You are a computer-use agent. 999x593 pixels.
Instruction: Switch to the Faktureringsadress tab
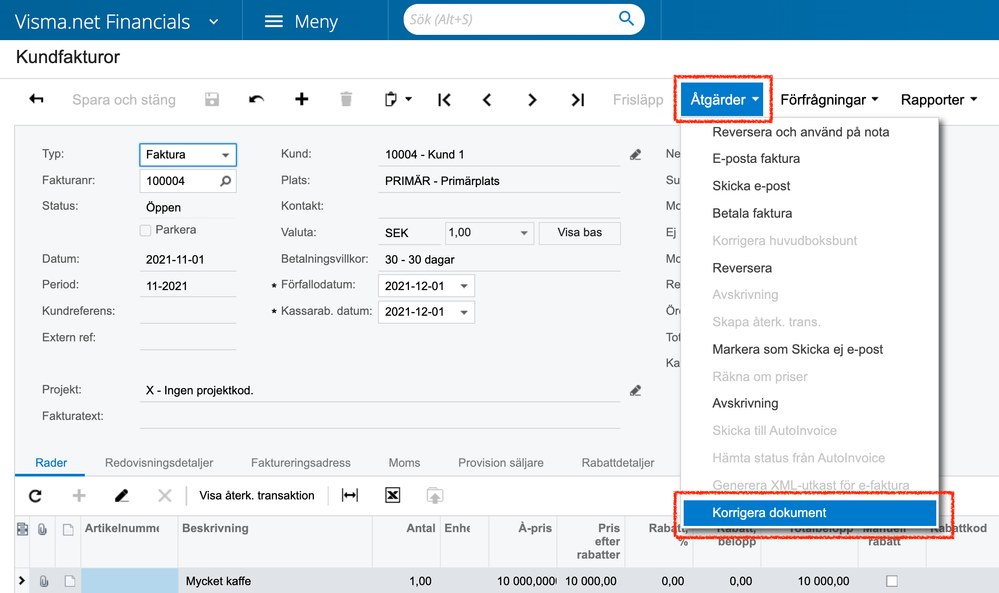(x=301, y=463)
